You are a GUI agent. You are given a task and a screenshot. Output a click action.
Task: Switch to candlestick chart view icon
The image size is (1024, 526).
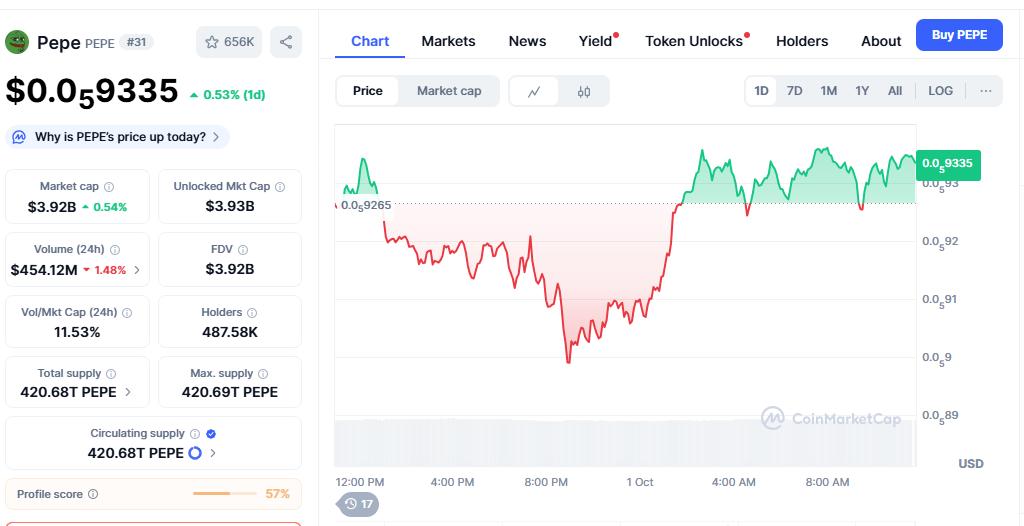click(584, 91)
